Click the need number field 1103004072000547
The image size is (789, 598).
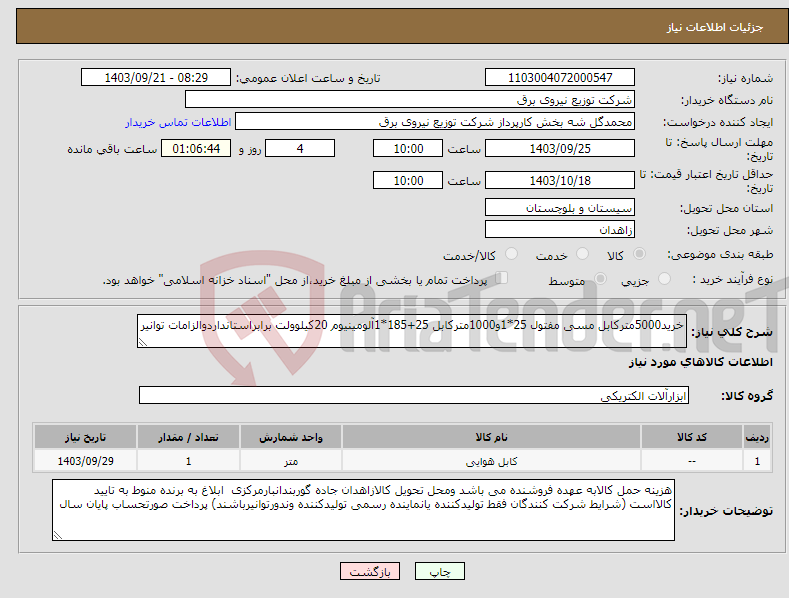560,78
